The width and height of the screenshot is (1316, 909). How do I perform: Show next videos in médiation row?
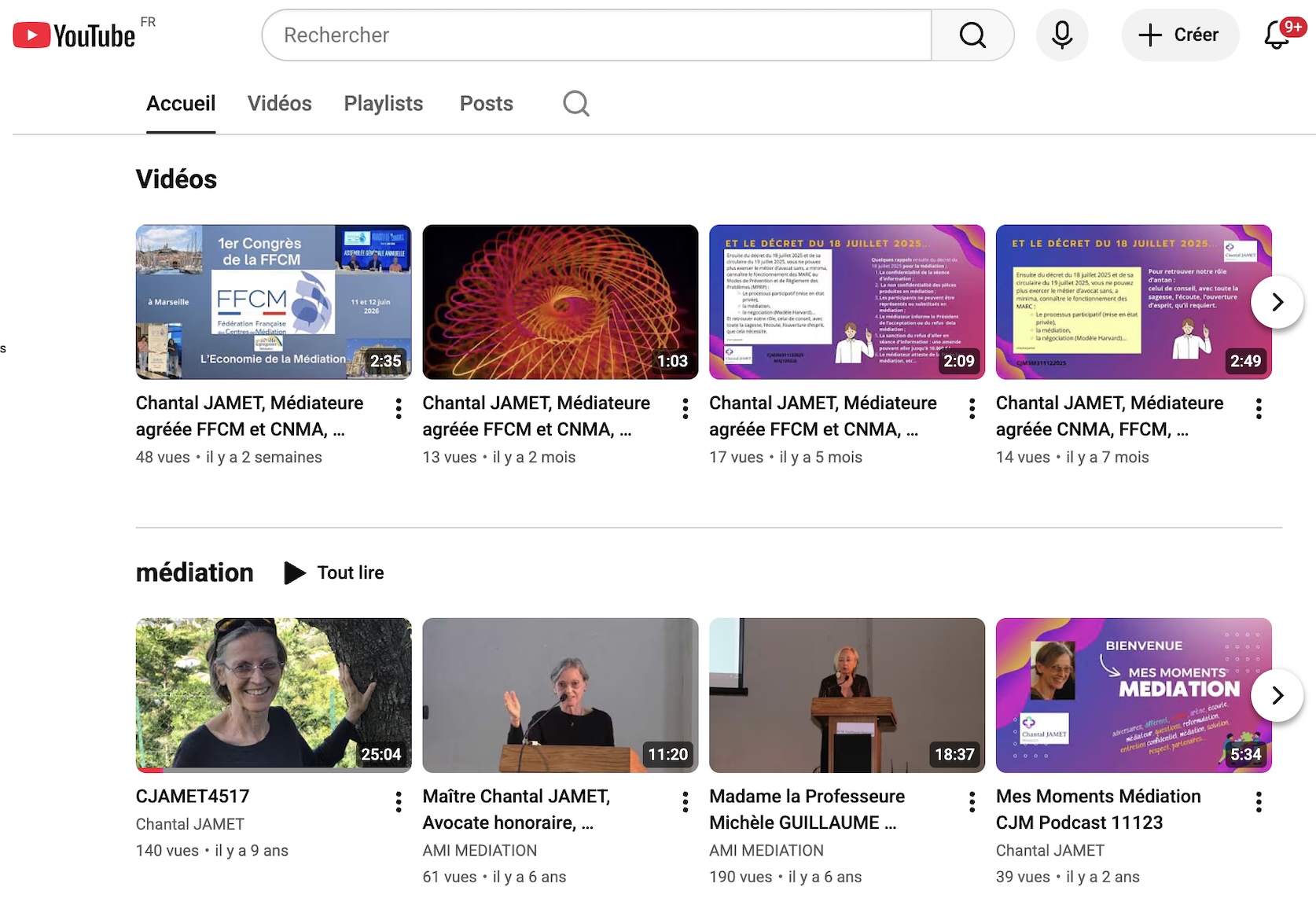point(1277,695)
